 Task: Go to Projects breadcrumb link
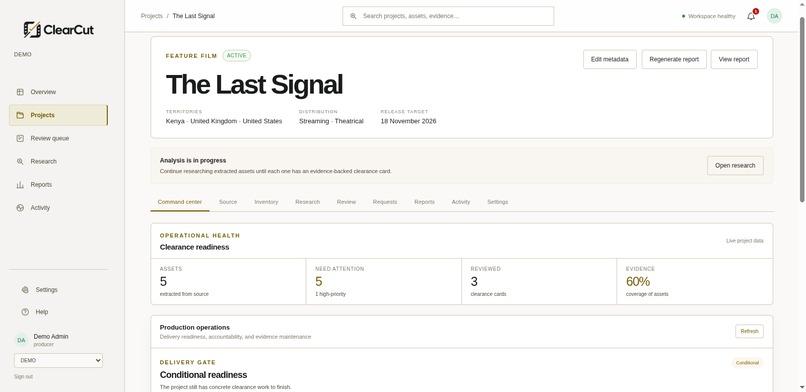(x=152, y=16)
